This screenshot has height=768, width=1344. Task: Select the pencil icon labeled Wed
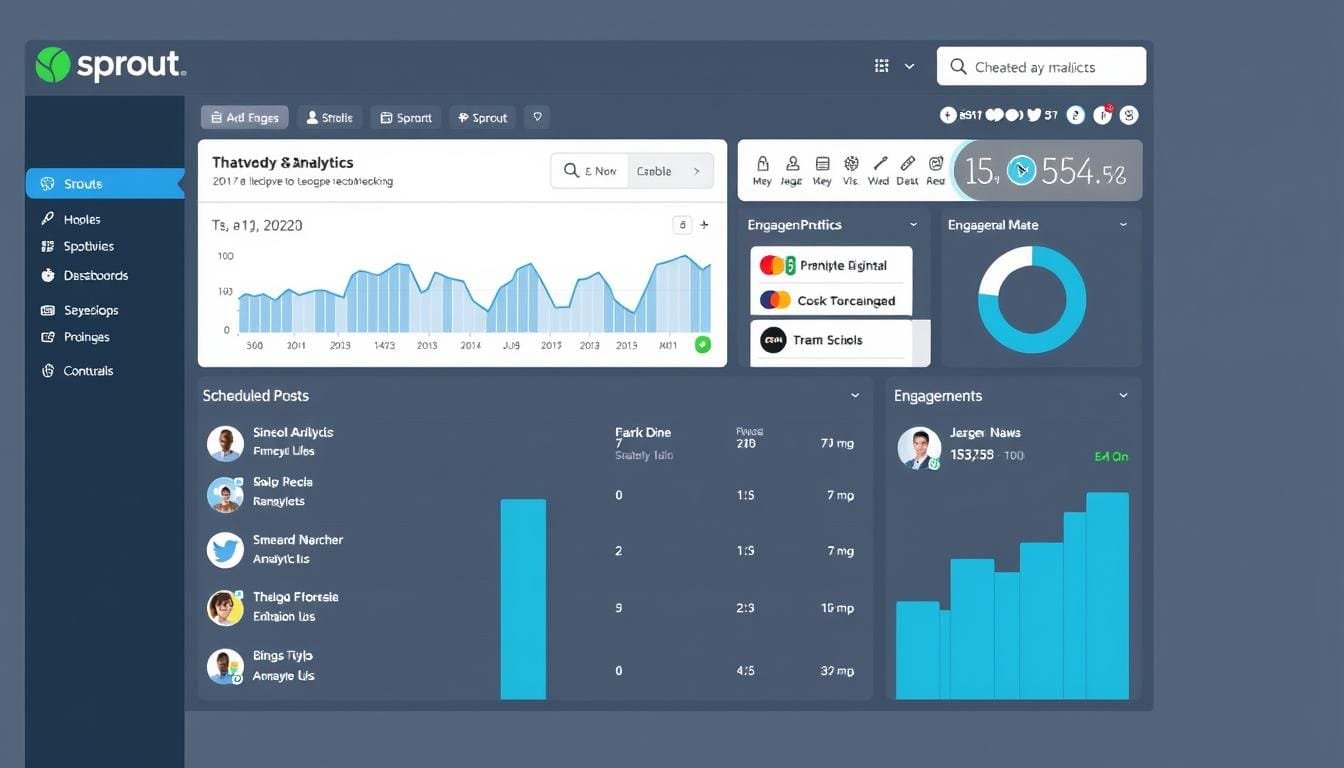pyautogui.click(x=879, y=164)
